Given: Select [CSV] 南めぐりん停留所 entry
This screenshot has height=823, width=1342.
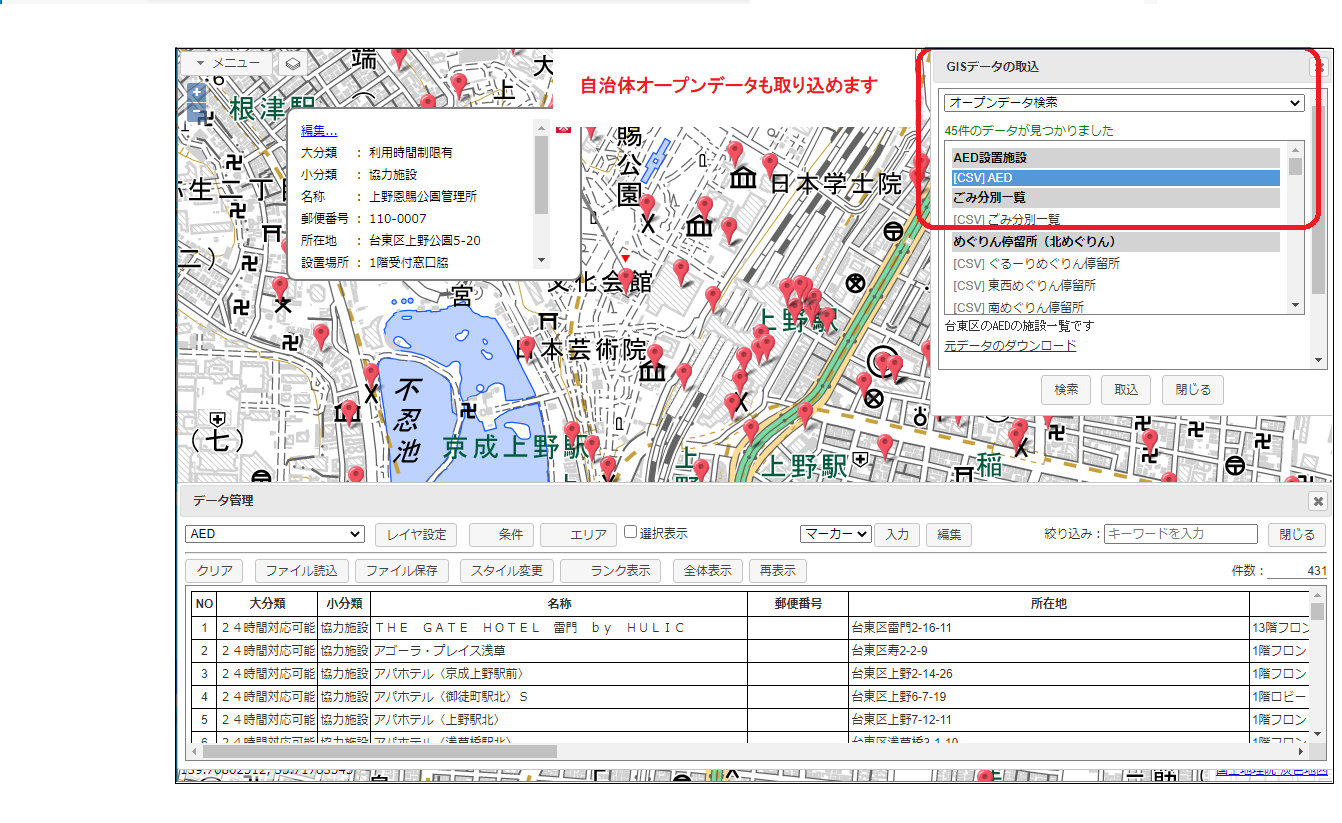Looking at the screenshot, I should click(1116, 307).
